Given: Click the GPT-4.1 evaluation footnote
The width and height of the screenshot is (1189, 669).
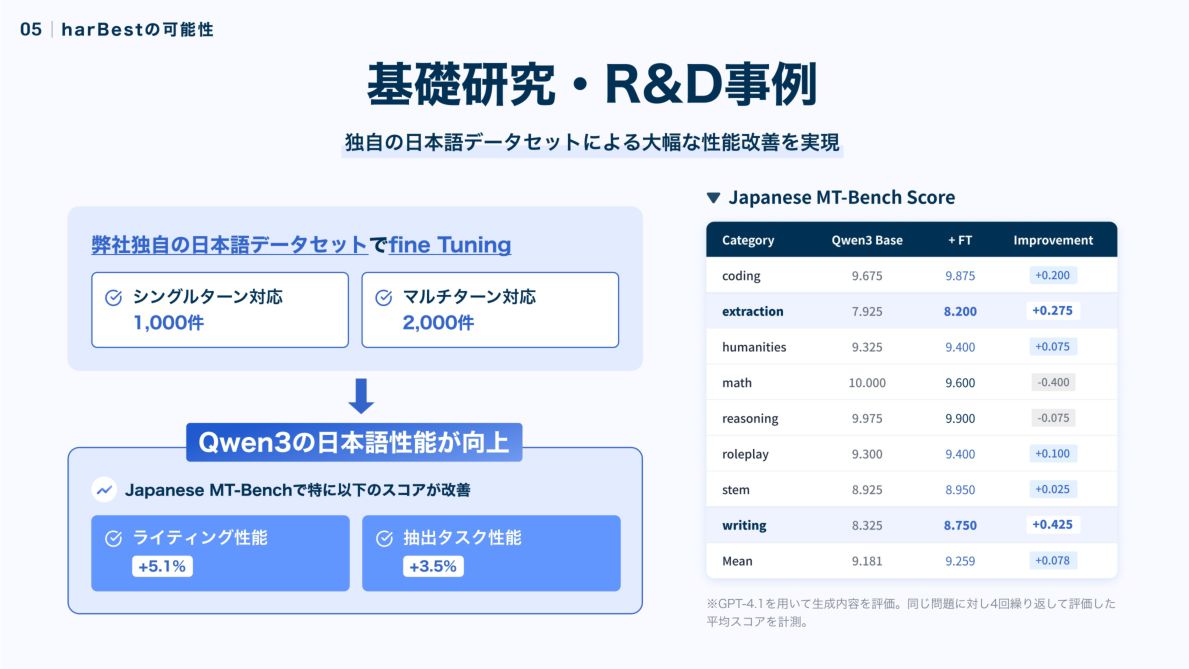Looking at the screenshot, I should [911, 613].
